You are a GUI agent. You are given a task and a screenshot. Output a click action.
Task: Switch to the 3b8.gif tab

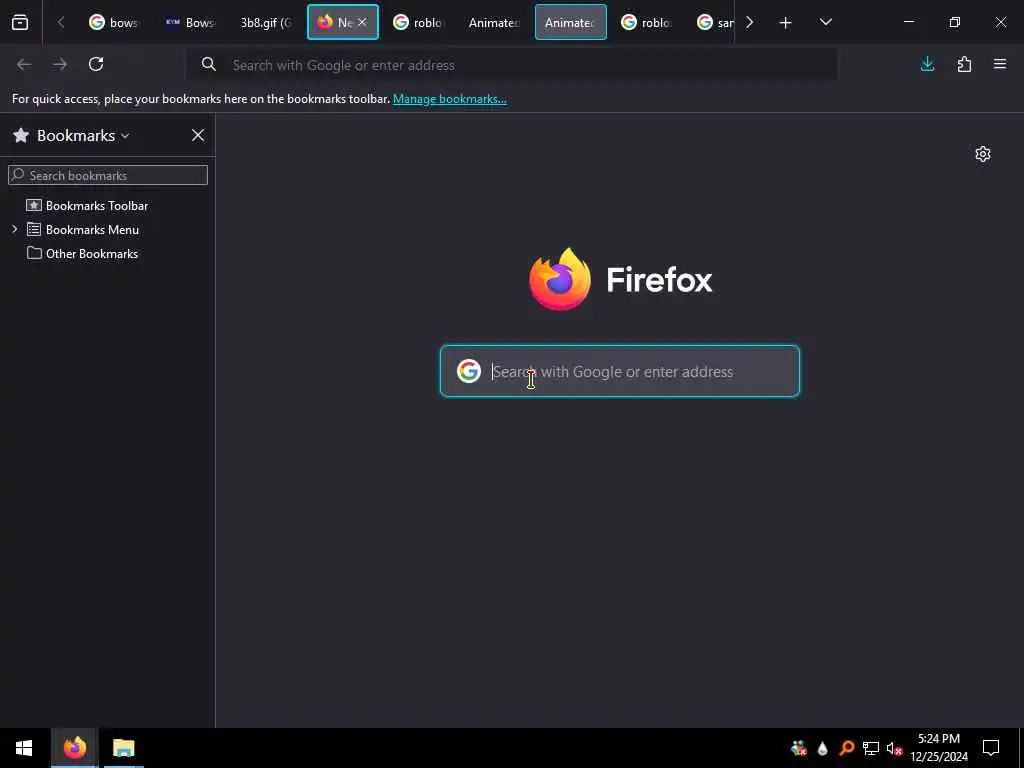[266, 22]
